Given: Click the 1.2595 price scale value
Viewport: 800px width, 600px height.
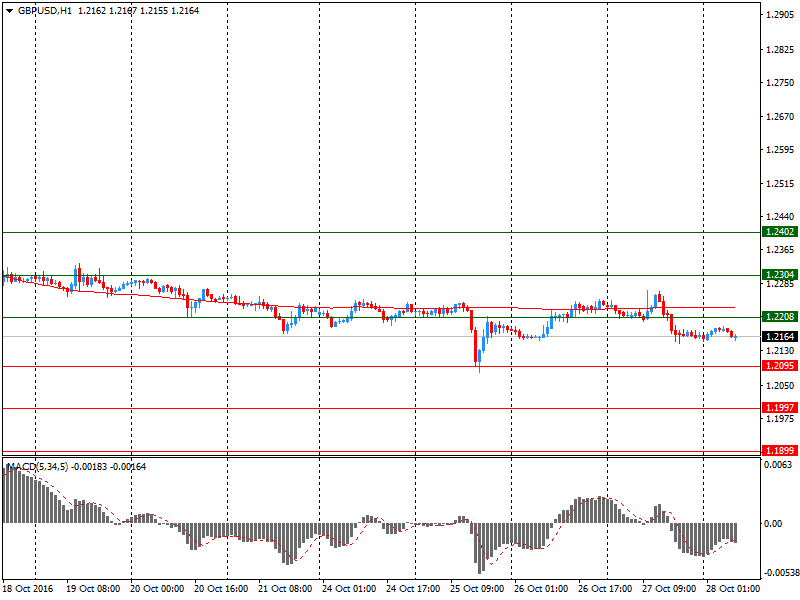Looking at the screenshot, I should click(x=780, y=150).
